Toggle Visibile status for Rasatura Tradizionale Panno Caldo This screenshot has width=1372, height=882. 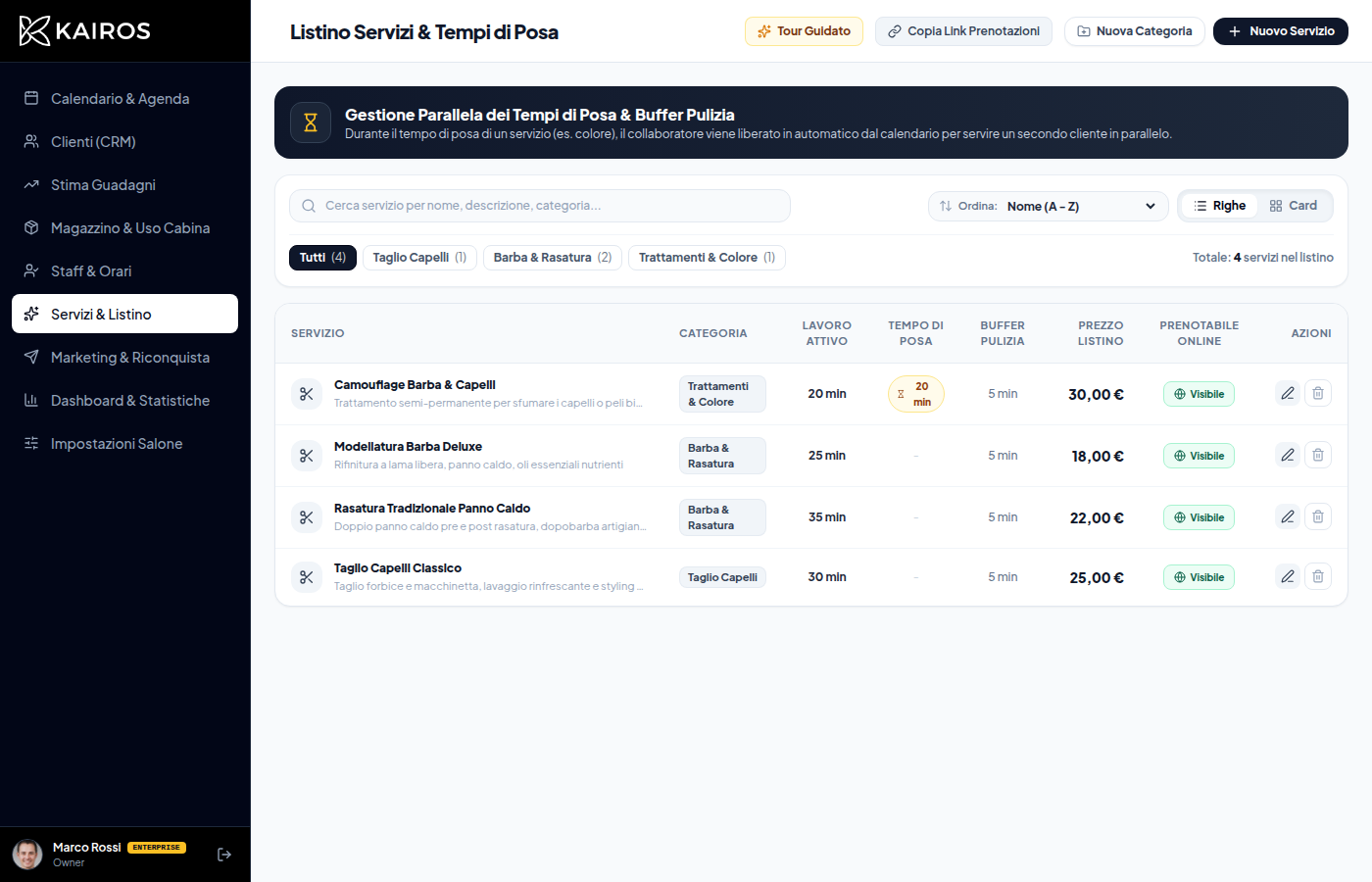pos(1199,517)
